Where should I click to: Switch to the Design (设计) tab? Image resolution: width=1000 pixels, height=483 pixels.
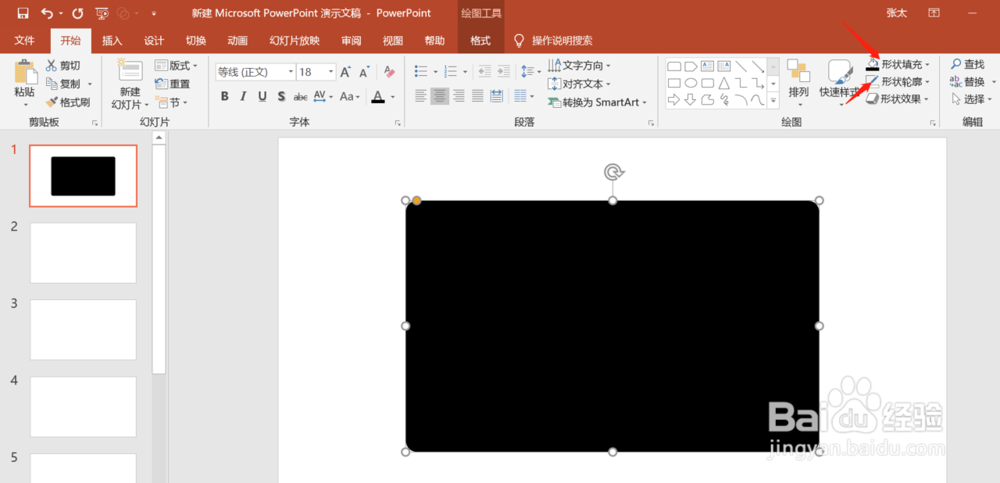(x=154, y=41)
